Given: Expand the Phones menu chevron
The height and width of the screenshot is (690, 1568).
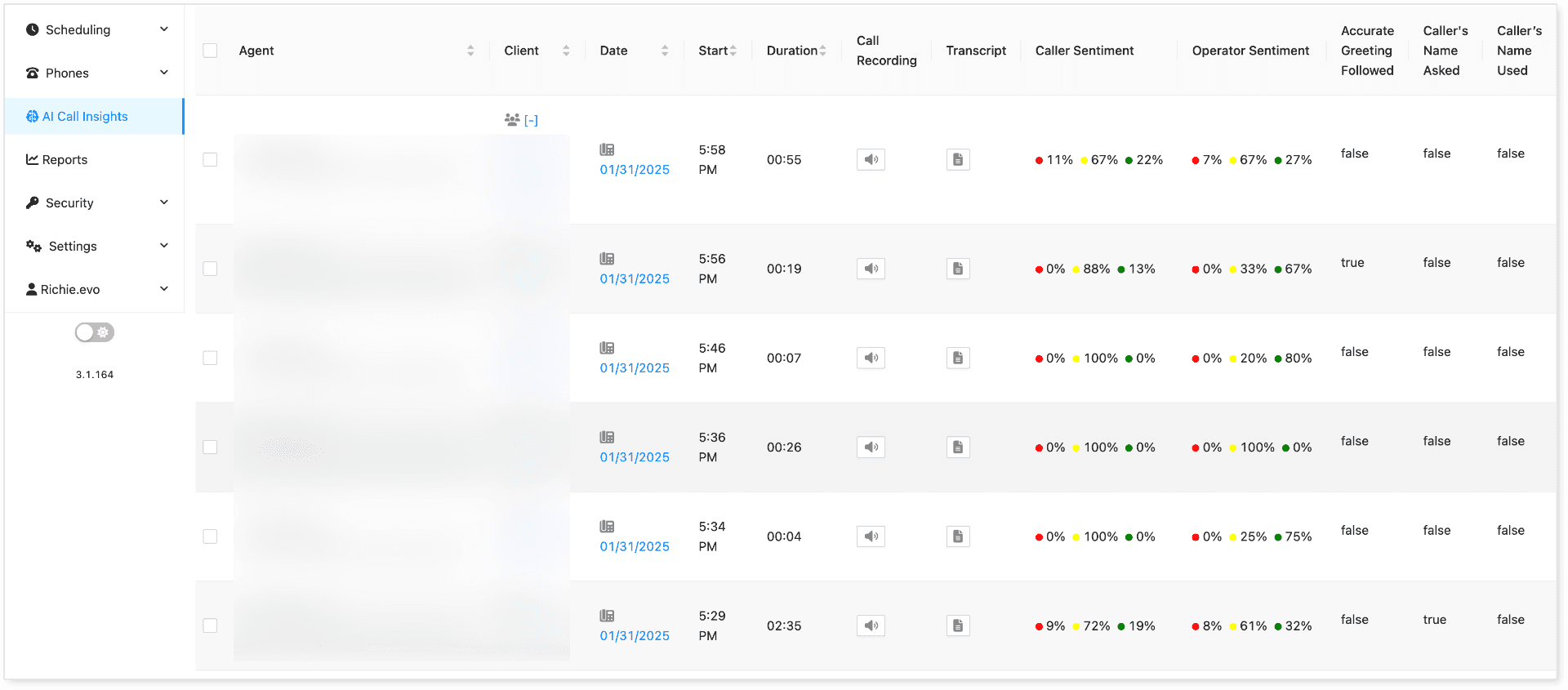Looking at the screenshot, I should click(164, 73).
